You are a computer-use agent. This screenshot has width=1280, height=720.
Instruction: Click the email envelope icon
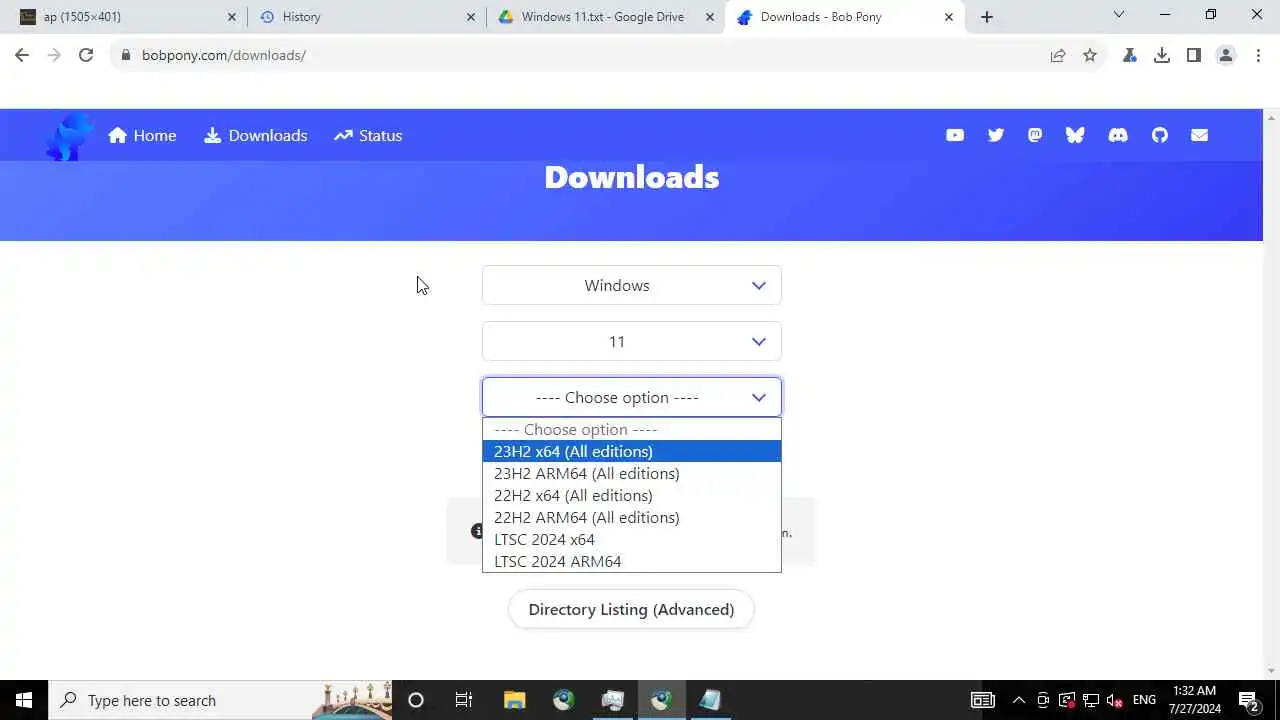(1200, 135)
